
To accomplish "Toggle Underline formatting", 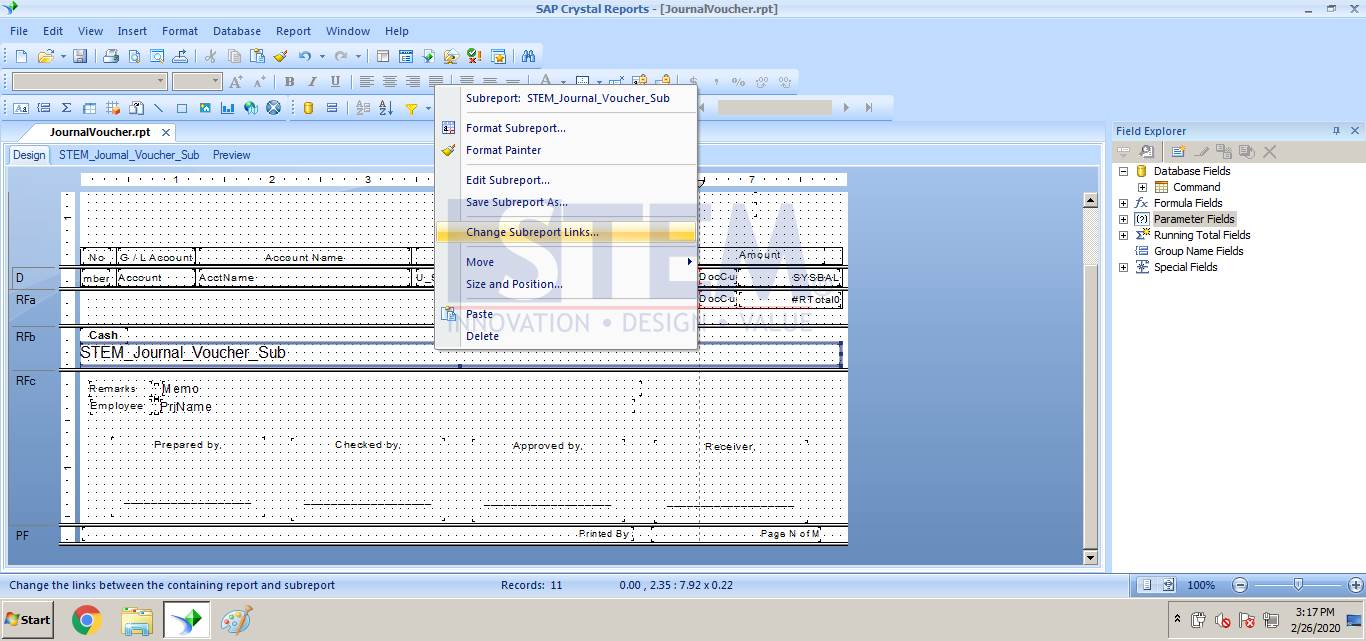I will click(335, 82).
